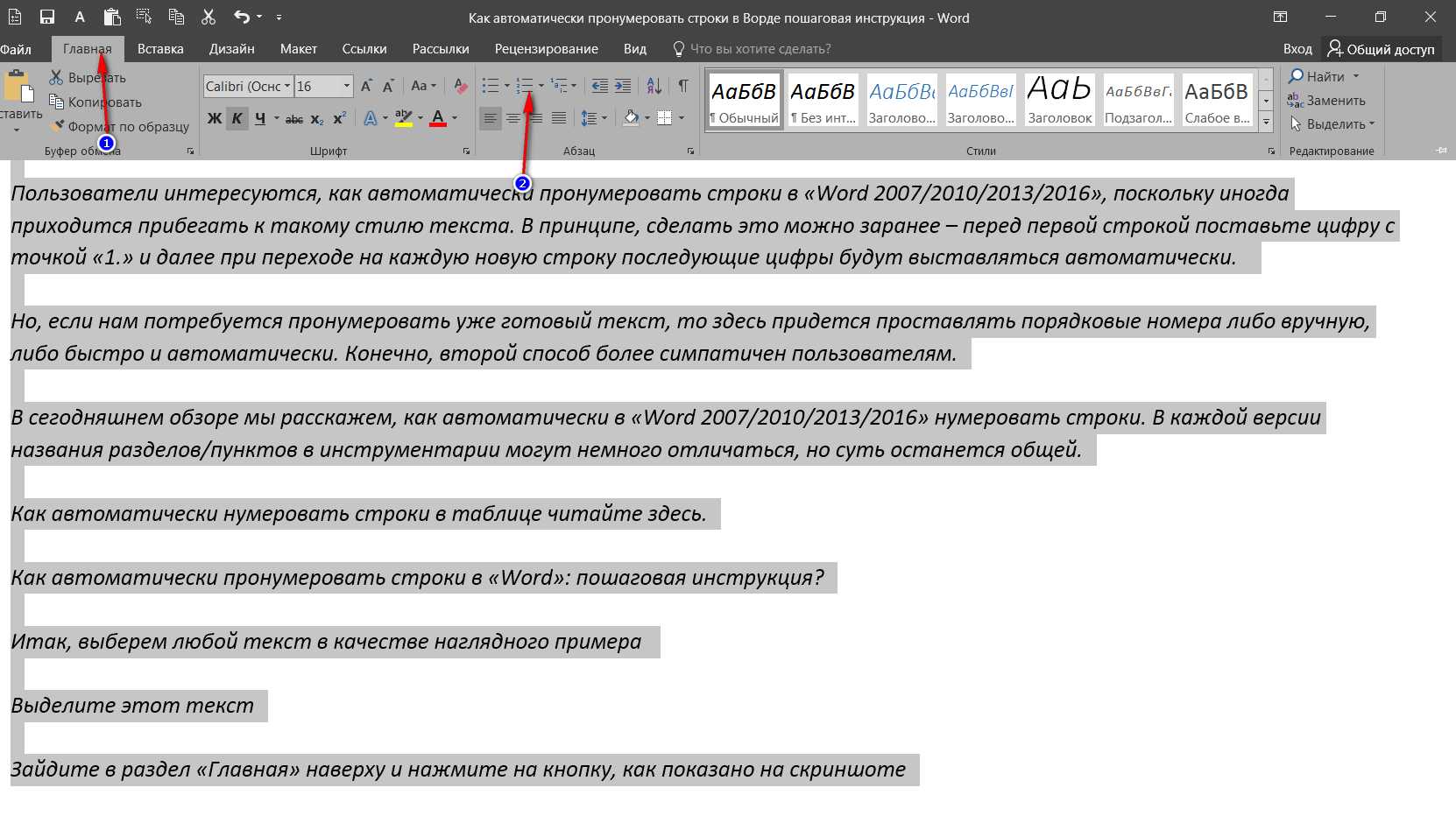Click the Копировать button
This screenshot has height=830, width=1456.
[95, 102]
